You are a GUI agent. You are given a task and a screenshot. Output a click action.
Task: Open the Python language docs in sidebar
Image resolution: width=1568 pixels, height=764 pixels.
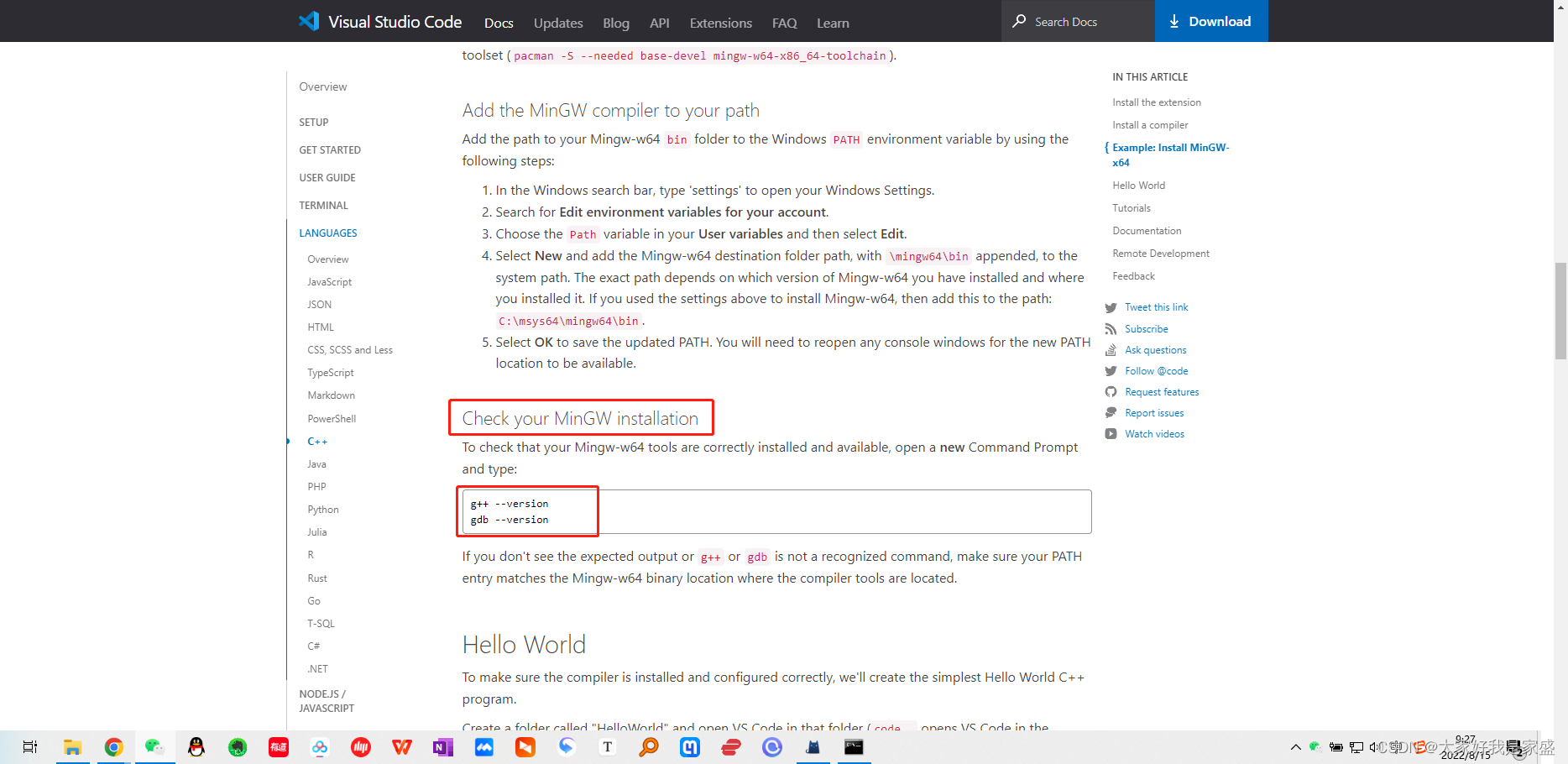[x=323, y=510]
